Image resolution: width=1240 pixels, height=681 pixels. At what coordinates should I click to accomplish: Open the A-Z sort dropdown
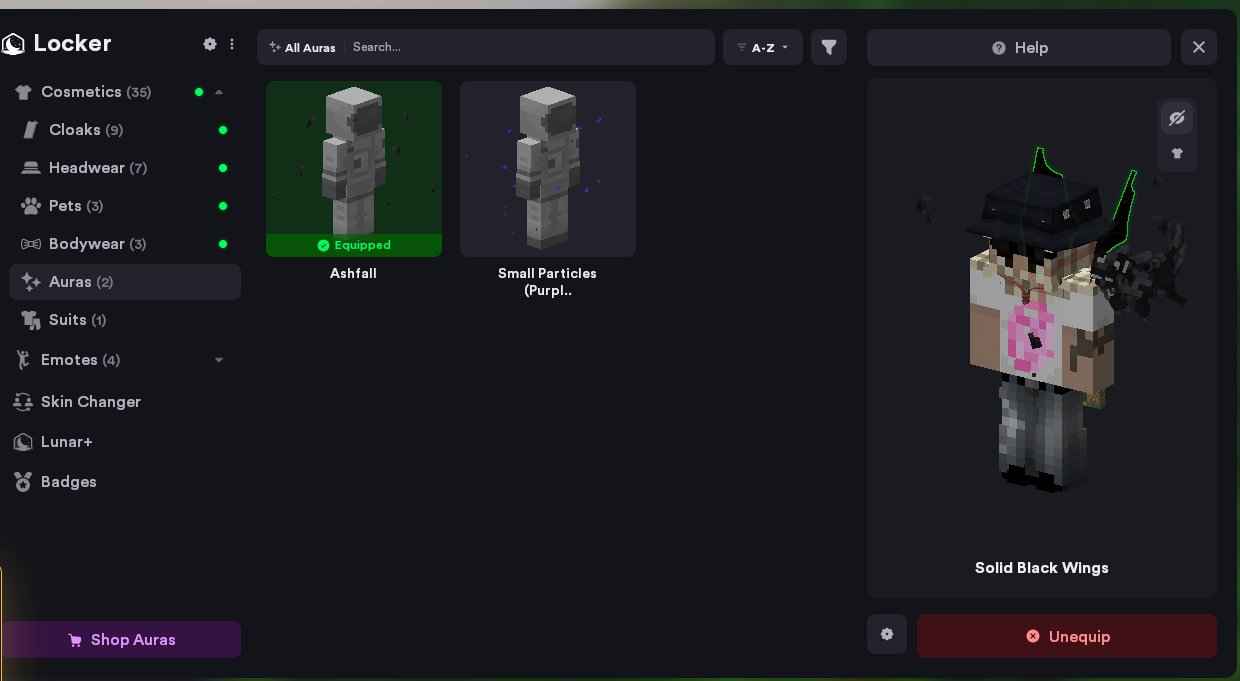pos(763,47)
